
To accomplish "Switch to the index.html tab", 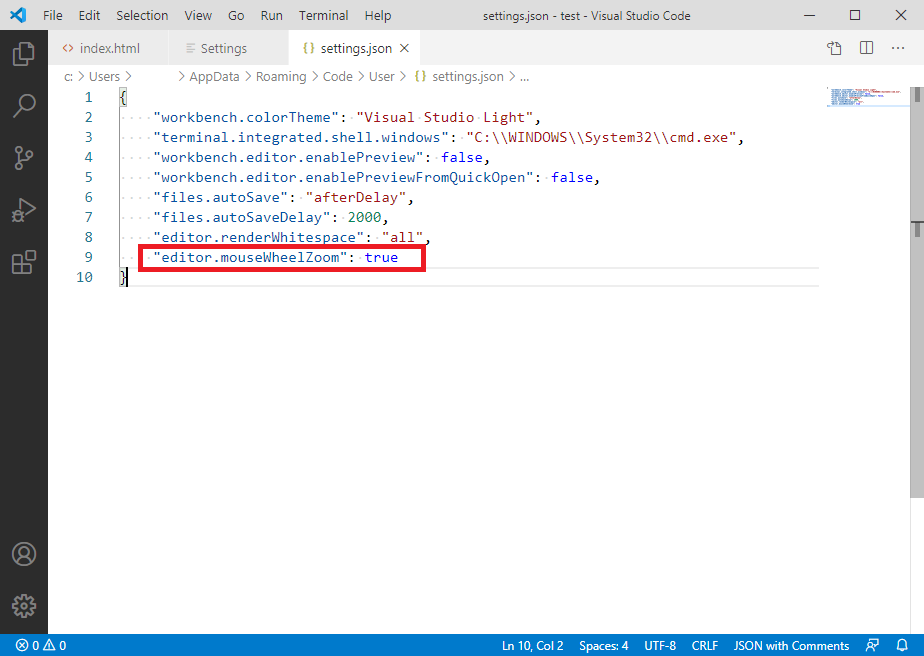I will click(x=108, y=48).
